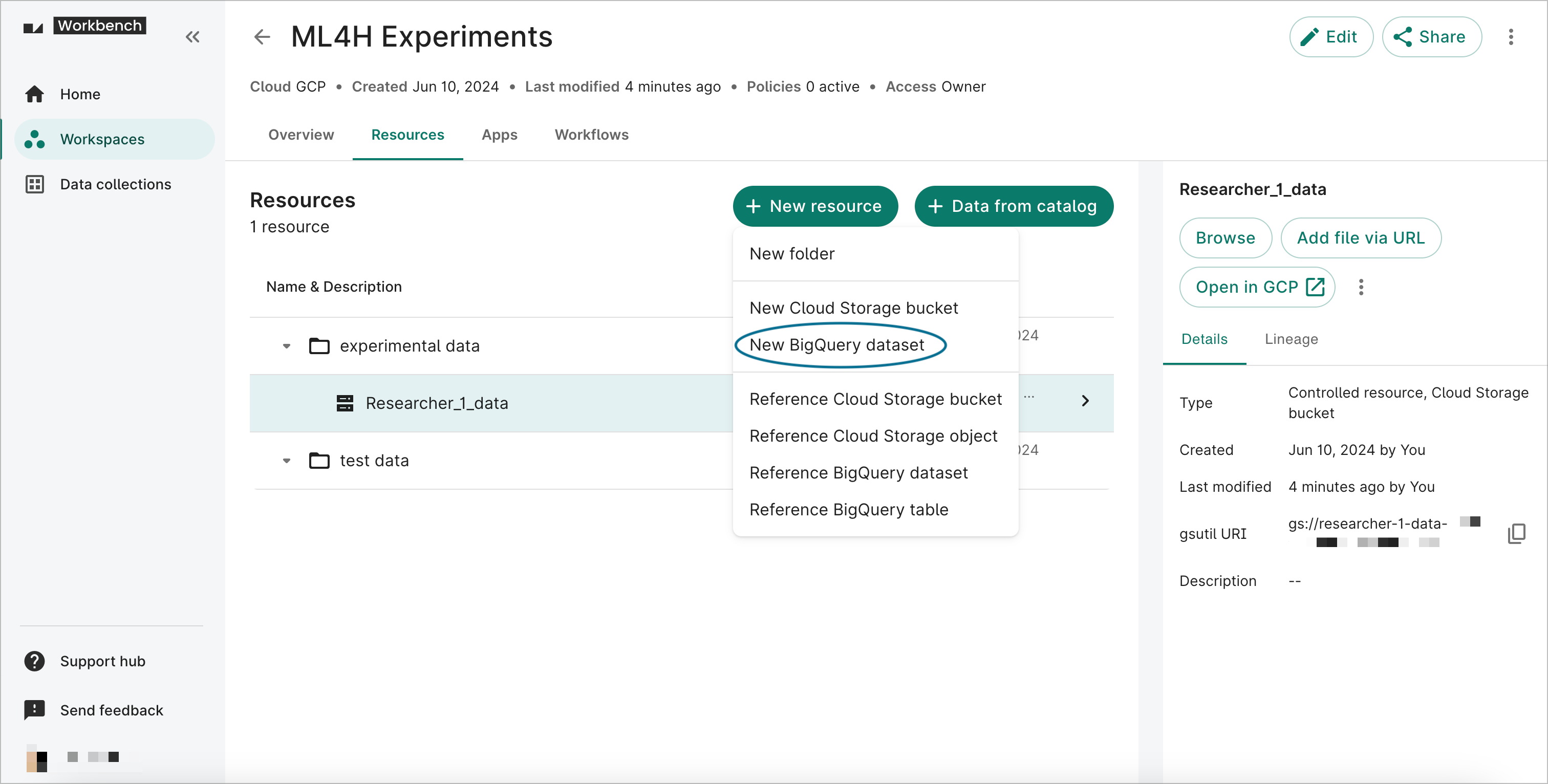The height and width of the screenshot is (784, 1548).
Task: Choose New BigQuery dataset
Action: 875,345
